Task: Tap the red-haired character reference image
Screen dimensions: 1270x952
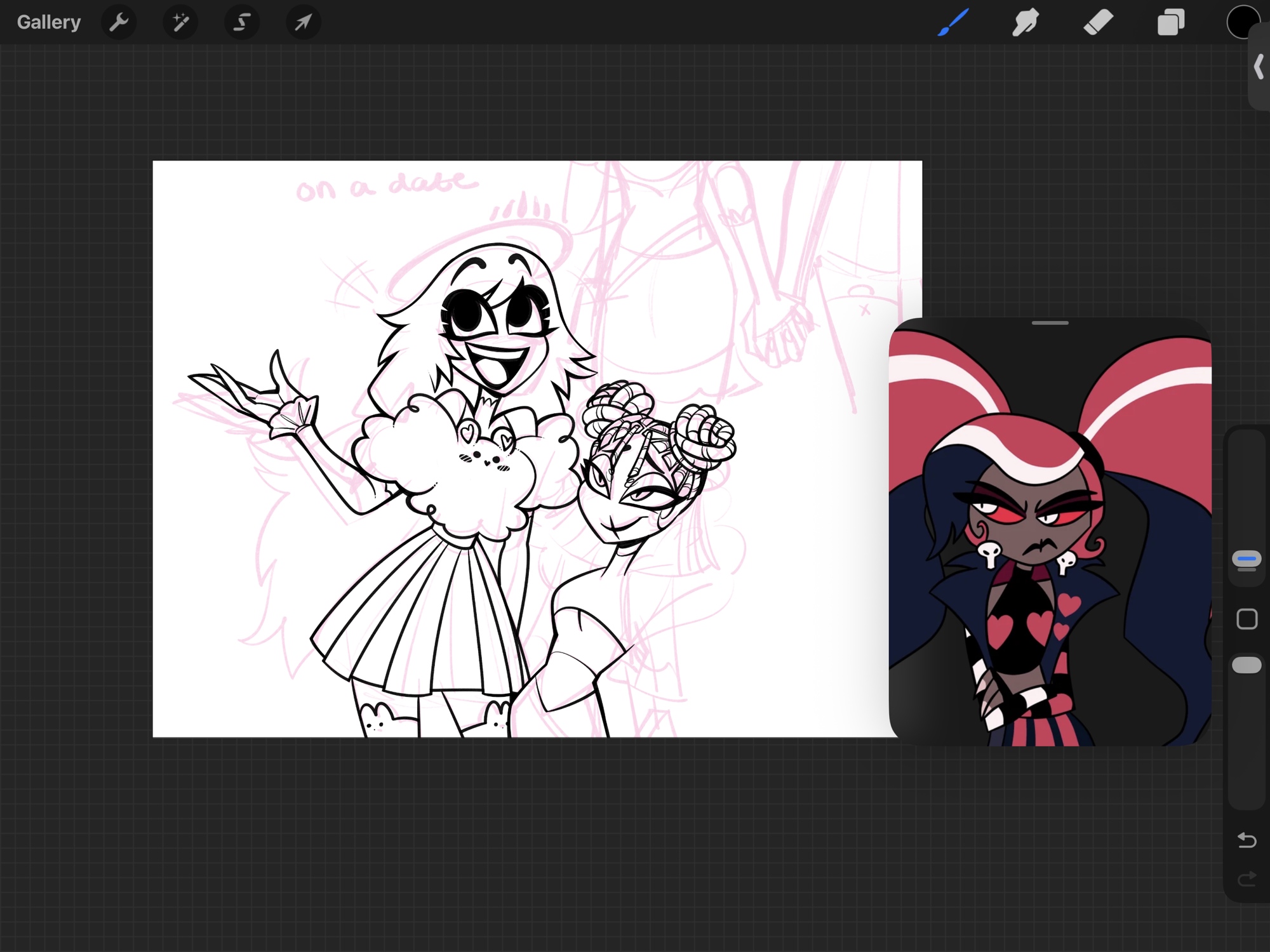Action: (1050, 539)
